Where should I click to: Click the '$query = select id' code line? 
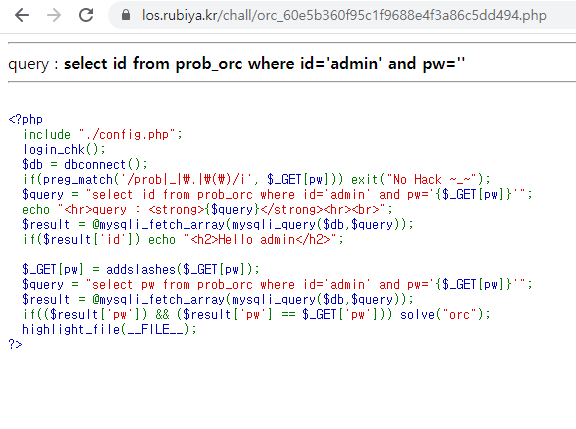coord(277,194)
